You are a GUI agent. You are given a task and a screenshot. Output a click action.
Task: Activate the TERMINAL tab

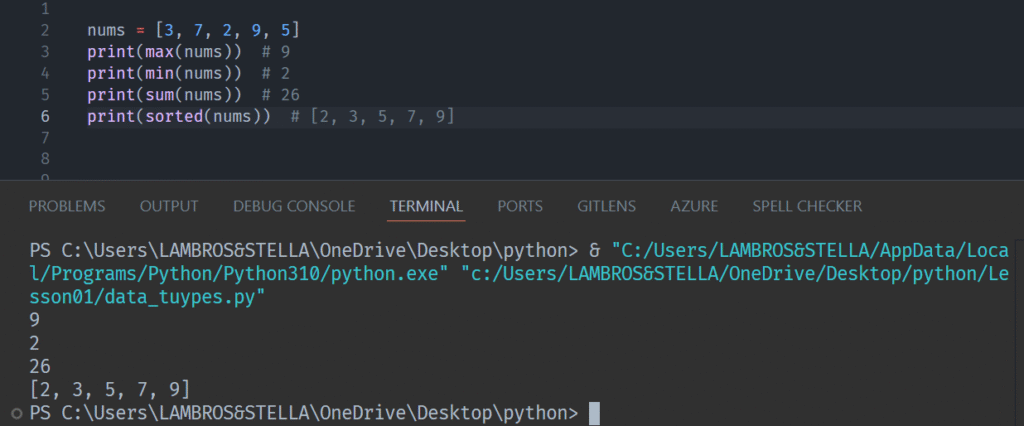click(426, 206)
